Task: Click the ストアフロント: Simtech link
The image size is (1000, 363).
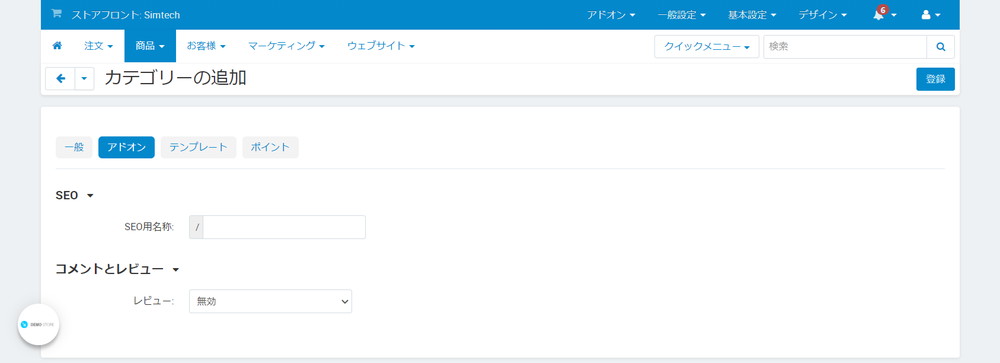Action: point(126,15)
